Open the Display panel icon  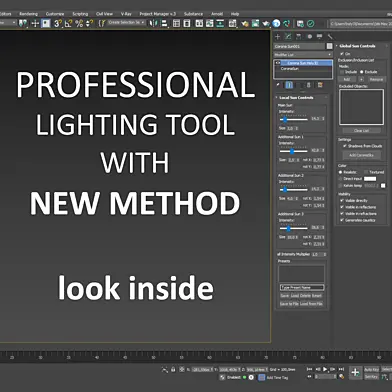[x=320, y=36]
